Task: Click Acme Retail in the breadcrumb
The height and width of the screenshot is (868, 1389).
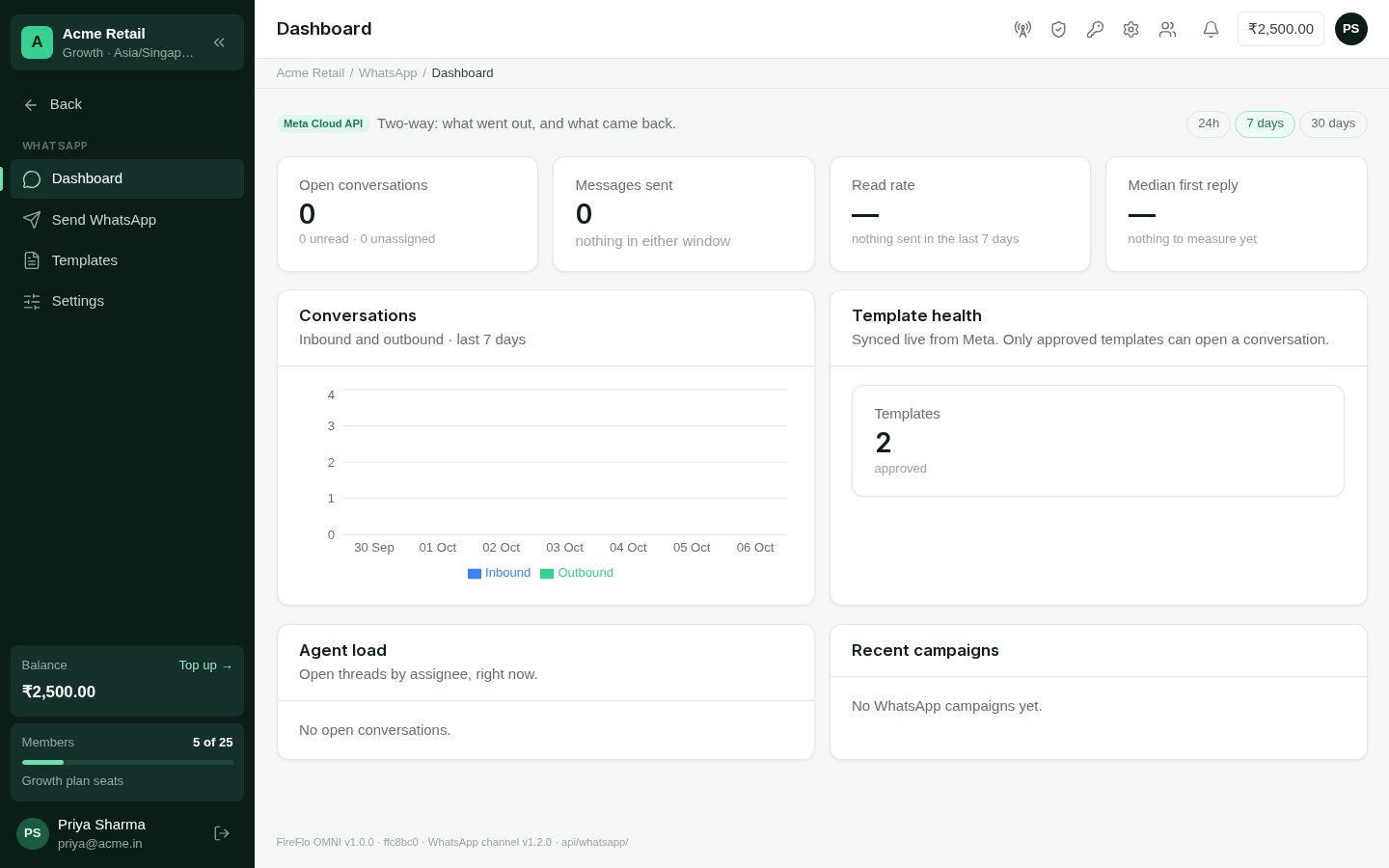Action: (310, 73)
